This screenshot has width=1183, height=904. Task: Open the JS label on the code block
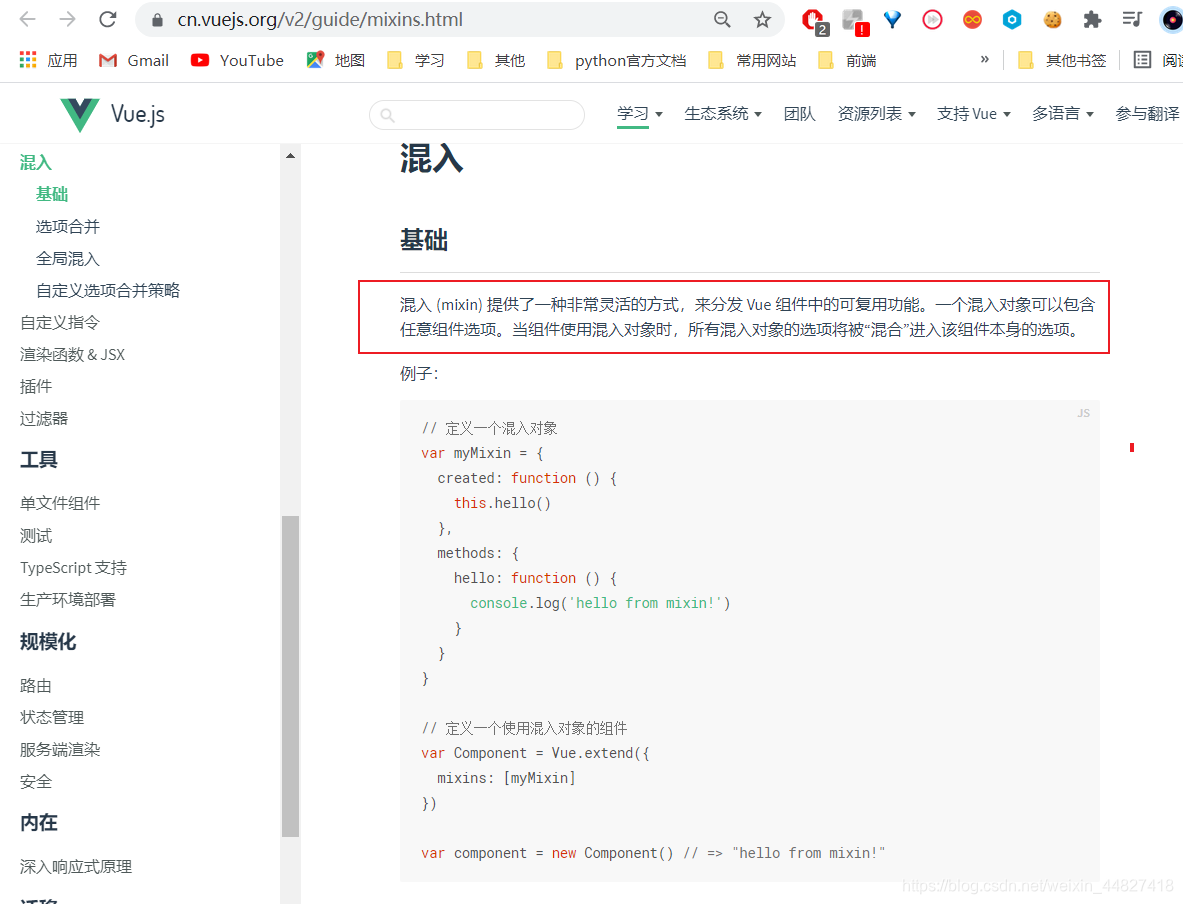[x=1083, y=412]
